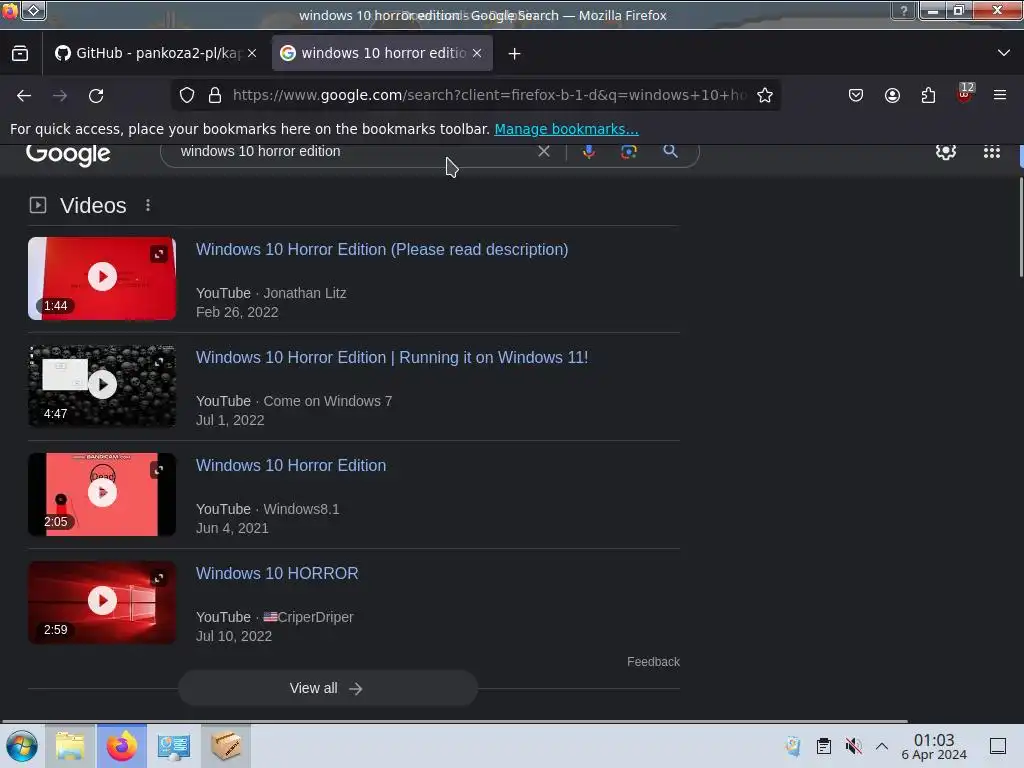Toggle muted volume tray icon
Image resolution: width=1024 pixels, height=768 pixels.
pos(853,746)
